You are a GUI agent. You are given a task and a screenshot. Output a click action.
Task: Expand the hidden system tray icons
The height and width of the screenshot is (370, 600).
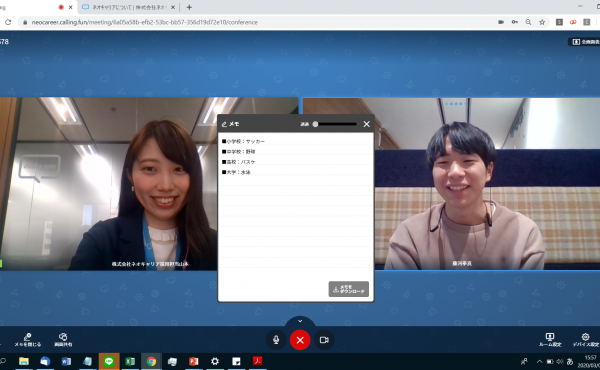coord(540,361)
